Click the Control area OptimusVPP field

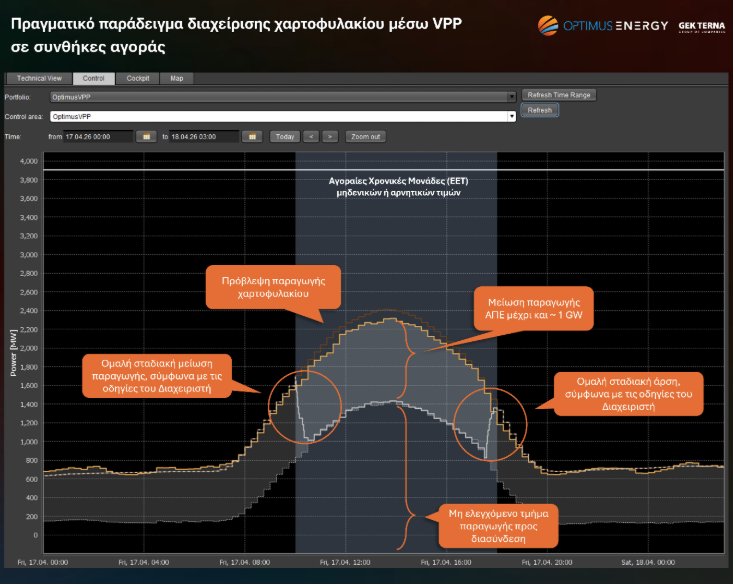click(x=283, y=116)
